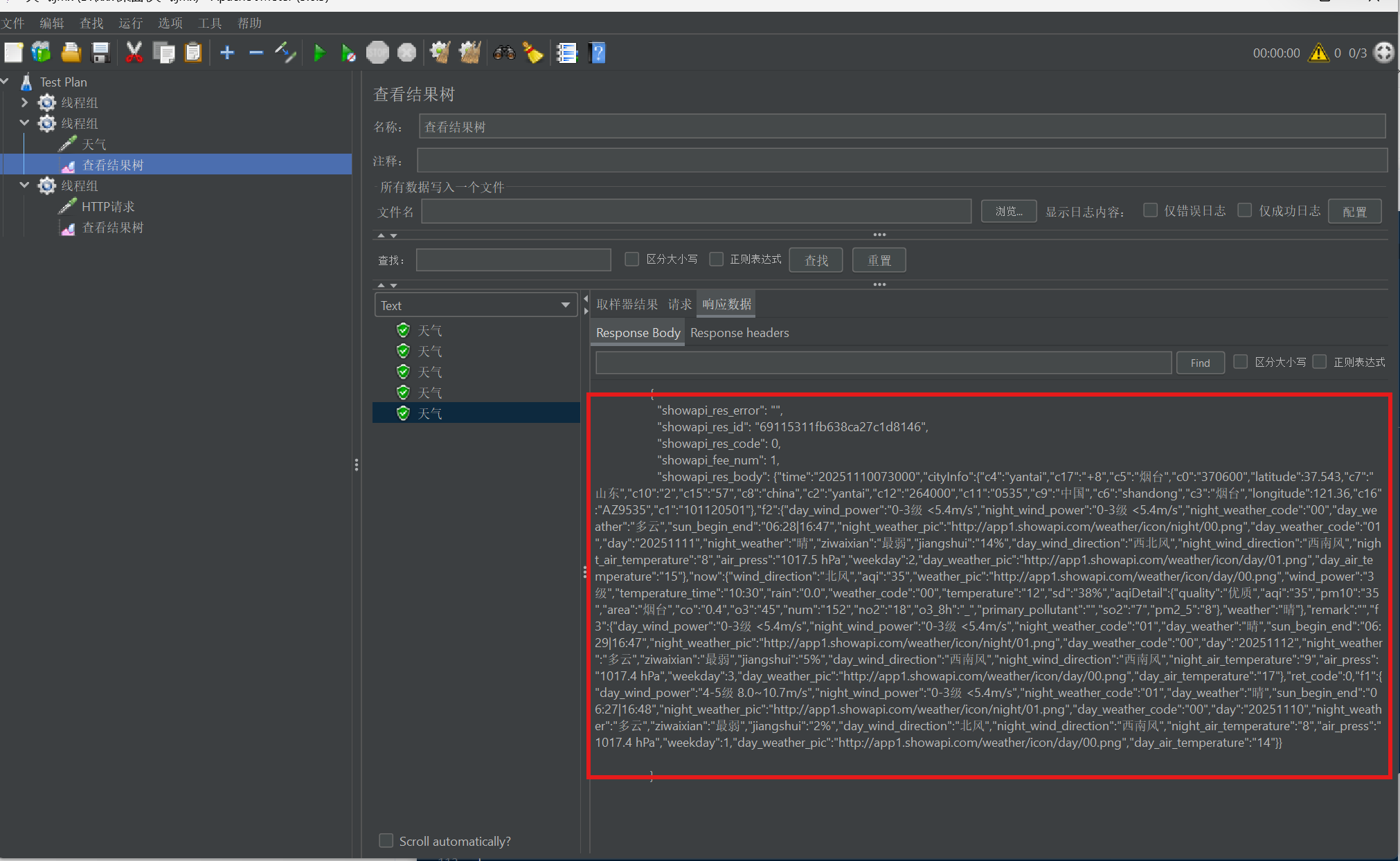The height and width of the screenshot is (861, 1400).
Task: Enable the 仅错误日志 checkbox
Action: (1150, 210)
